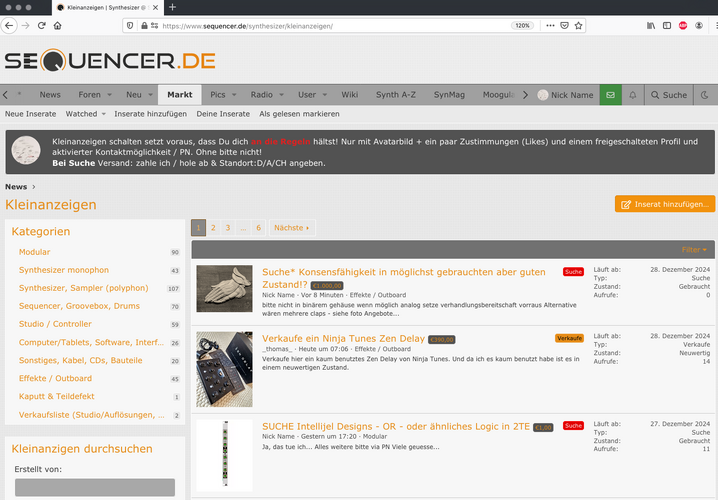
Task: Click the Nächste pagination button
Action: coord(291,228)
